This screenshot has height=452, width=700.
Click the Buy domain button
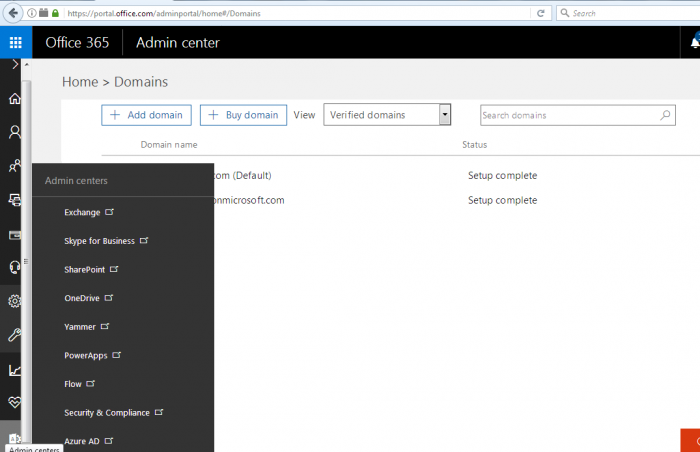tap(243, 115)
